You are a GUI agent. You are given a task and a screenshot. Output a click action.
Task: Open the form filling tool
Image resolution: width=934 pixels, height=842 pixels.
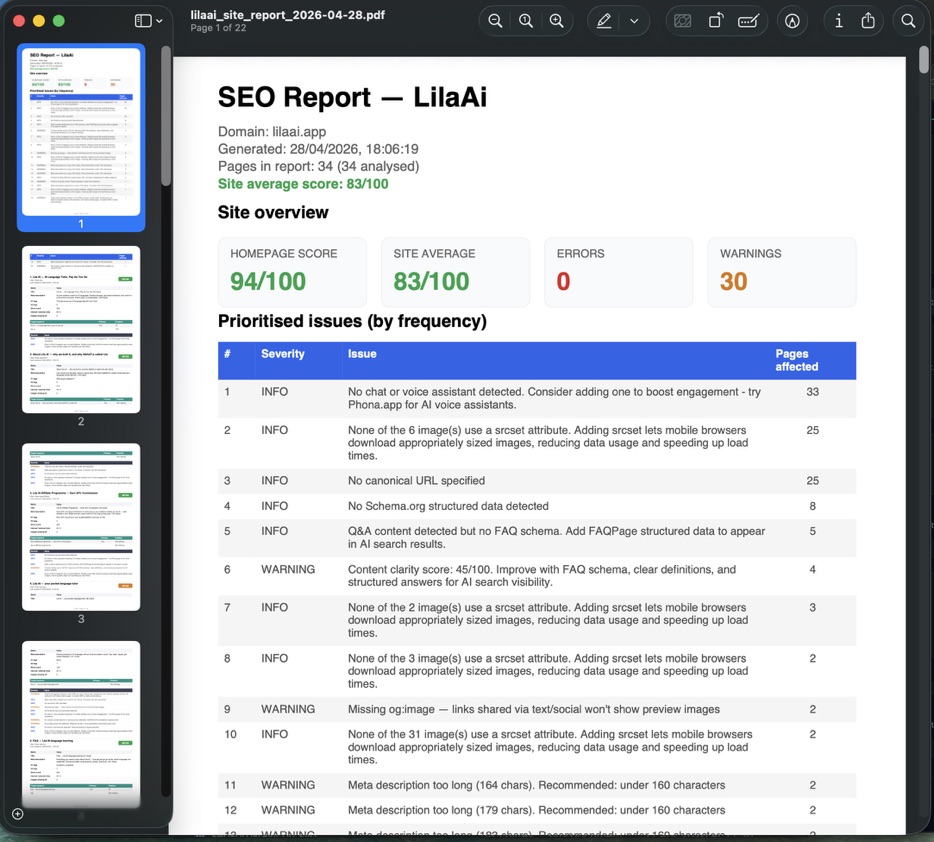click(748, 21)
